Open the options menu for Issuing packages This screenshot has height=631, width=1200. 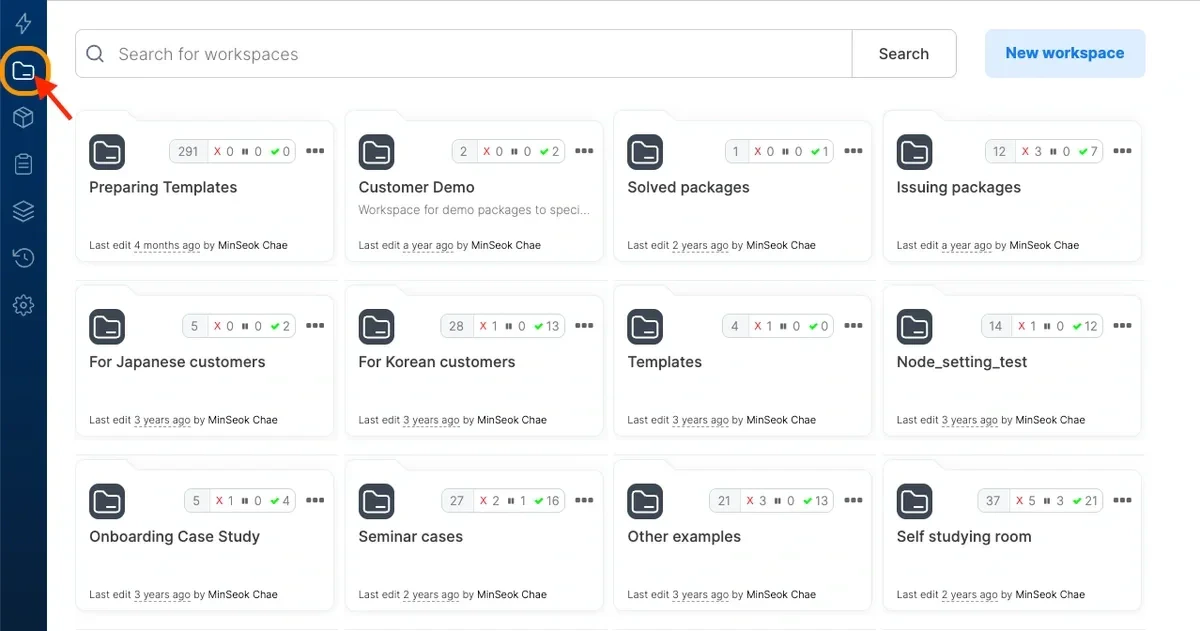click(1122, 150)
